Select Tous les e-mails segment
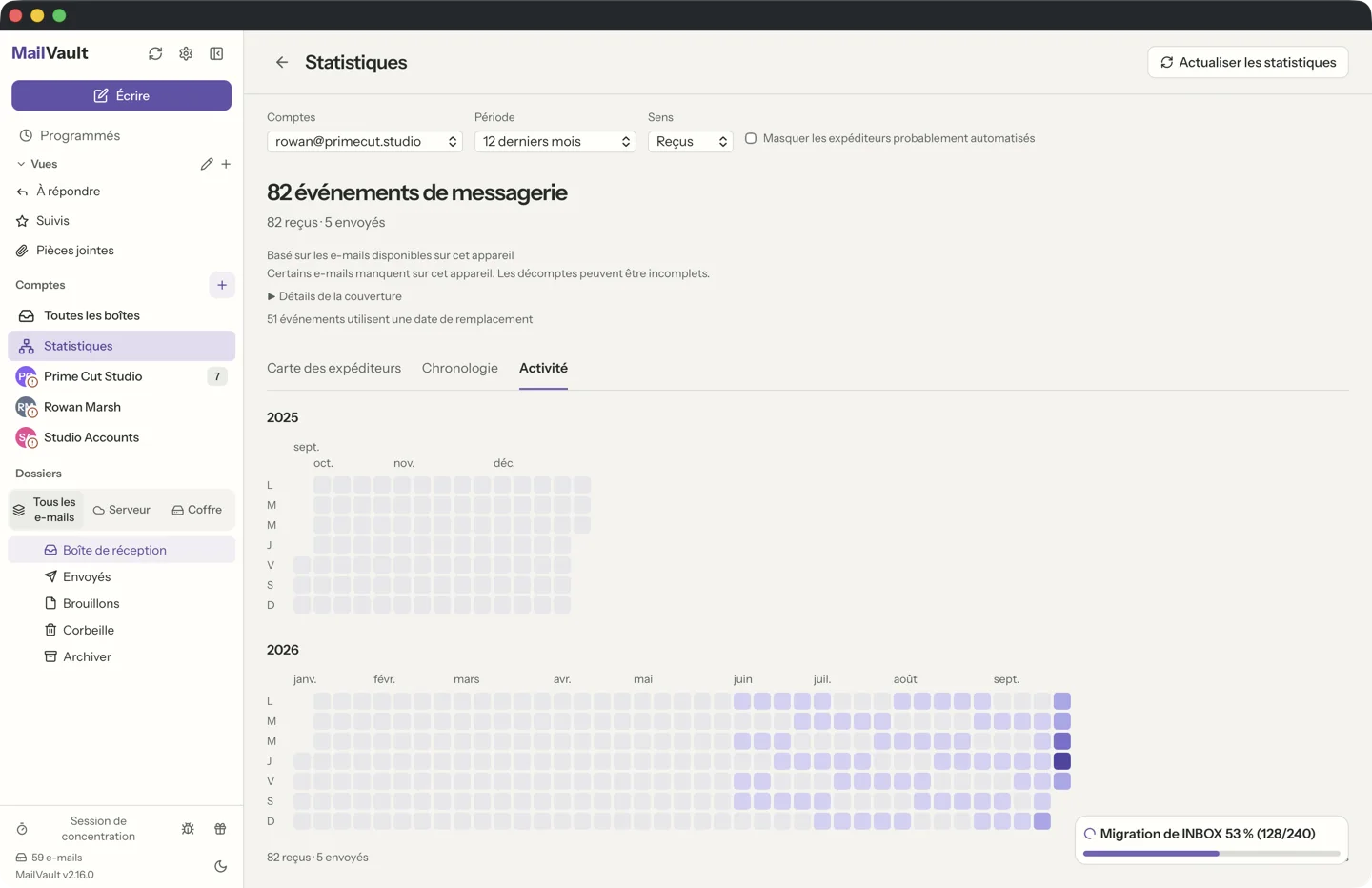The image size is (1372, 888). [46, 510]
